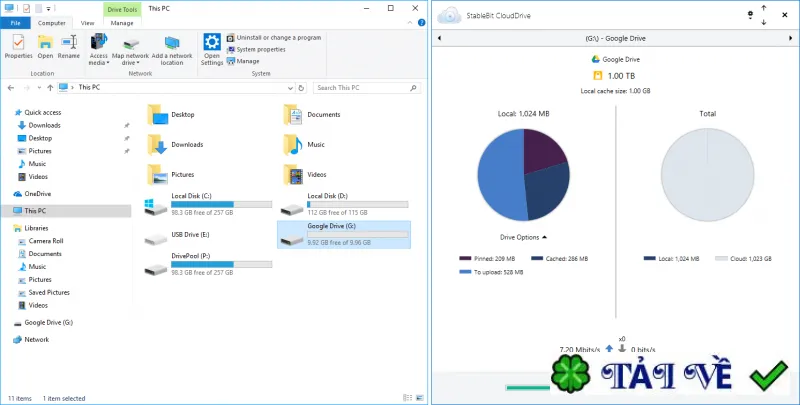Open the CloudDrive settings gear icon
Image resolution: width=800 pixels, height=405 pixels.
click(x=750, y=15)
